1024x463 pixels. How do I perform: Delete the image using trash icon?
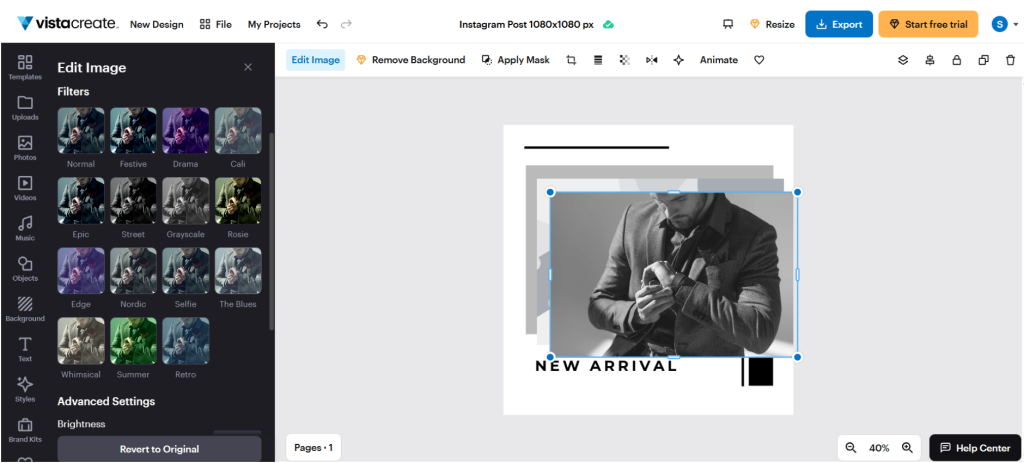[1009, 60]
